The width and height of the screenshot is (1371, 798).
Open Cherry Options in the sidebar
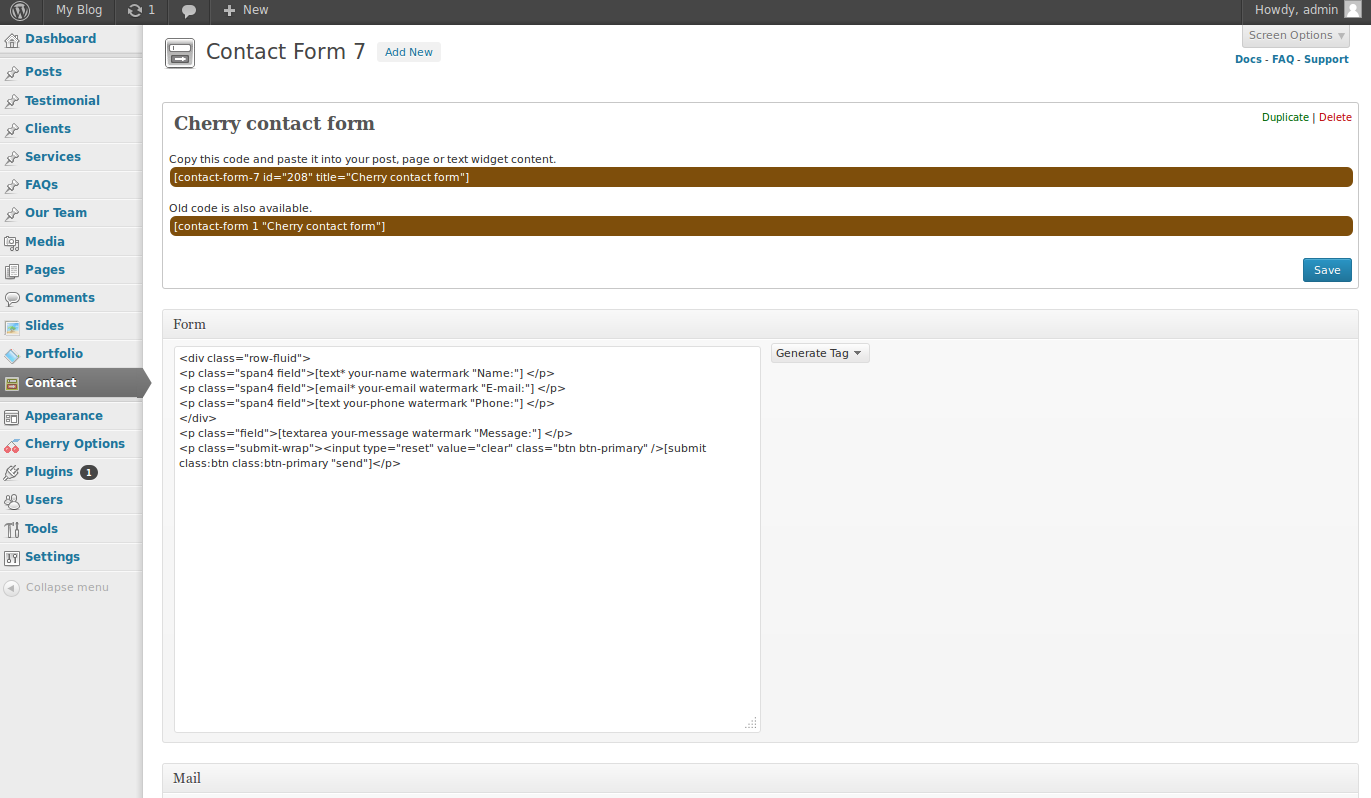[x=75, y=443]
